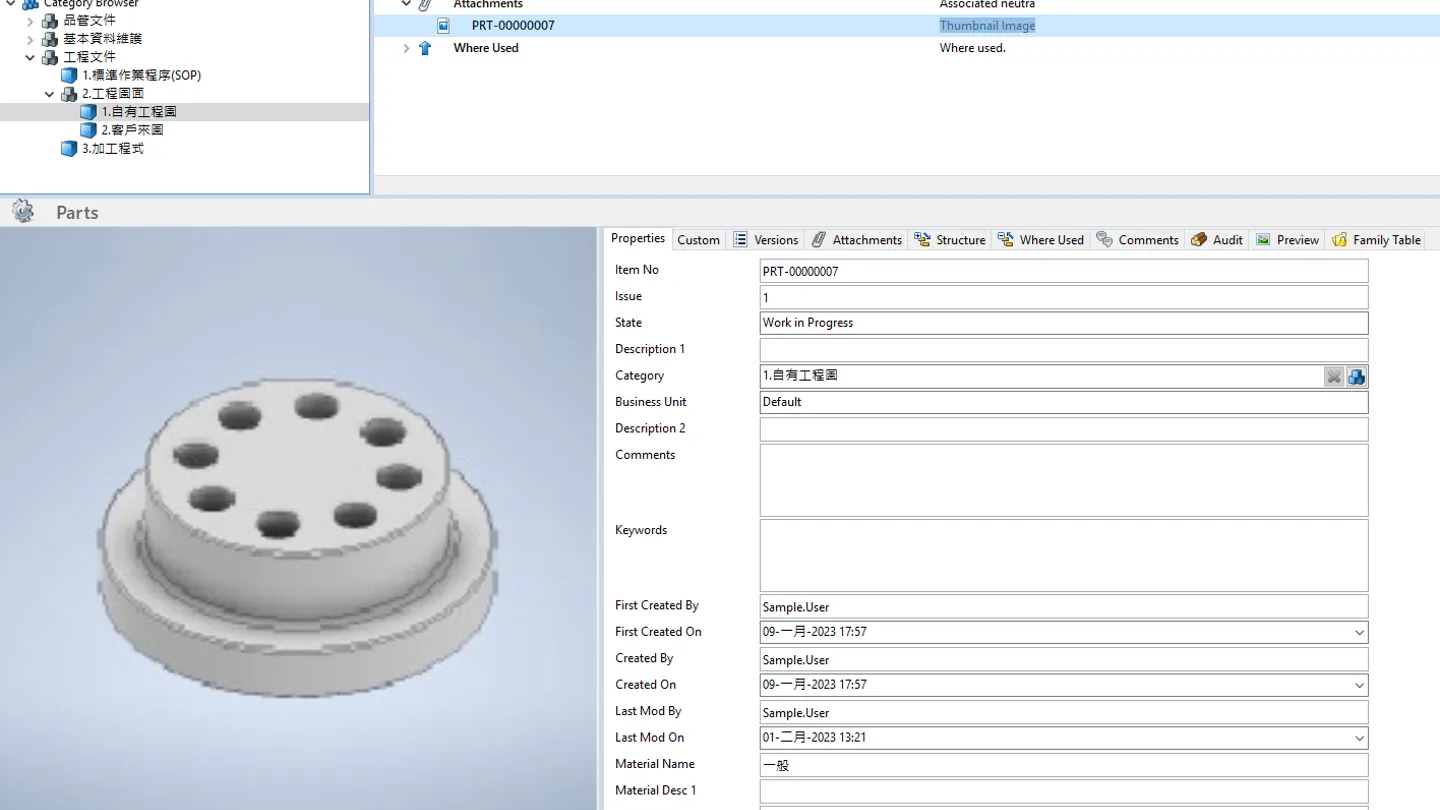Select 2.客戶來圖 in the category tree
Screen dimensions: 1440x810
tap(131, 130)
